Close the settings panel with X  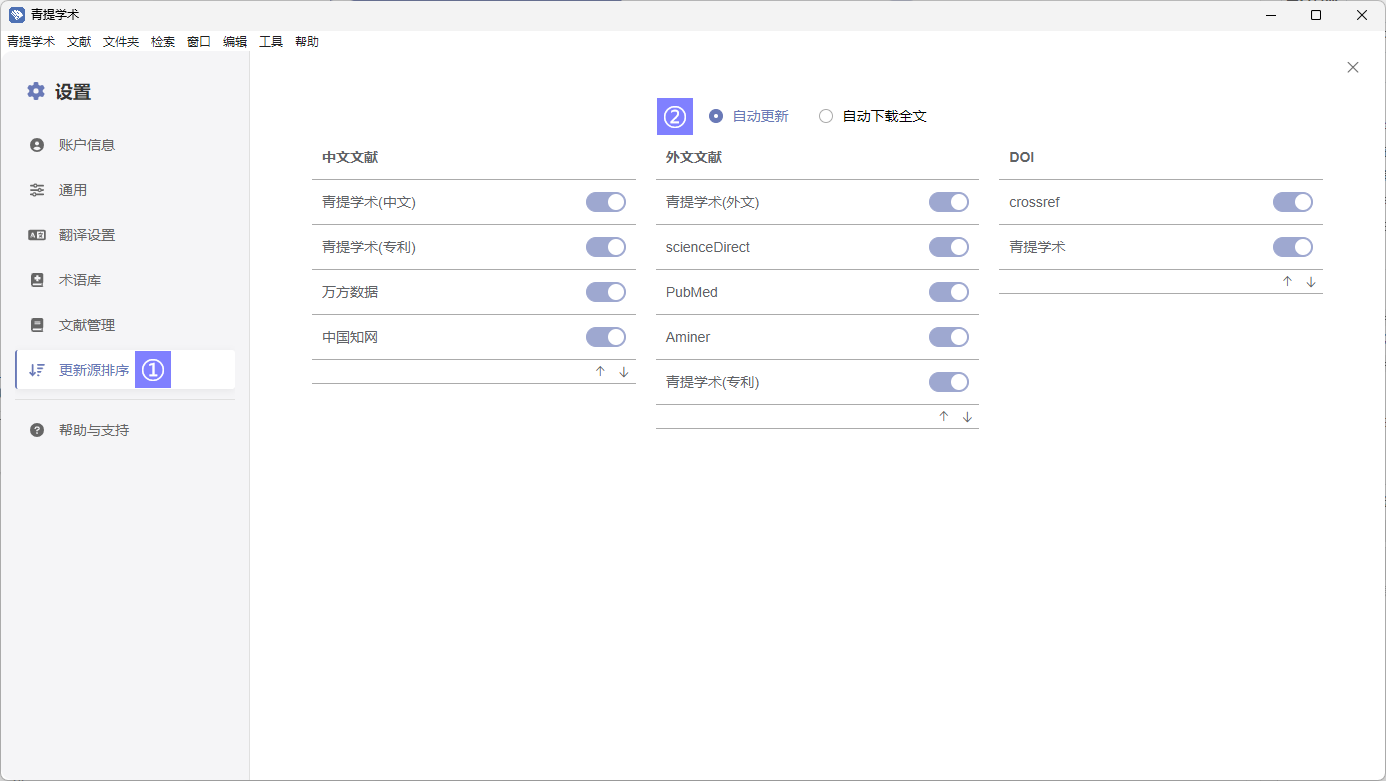(1353, 67)
